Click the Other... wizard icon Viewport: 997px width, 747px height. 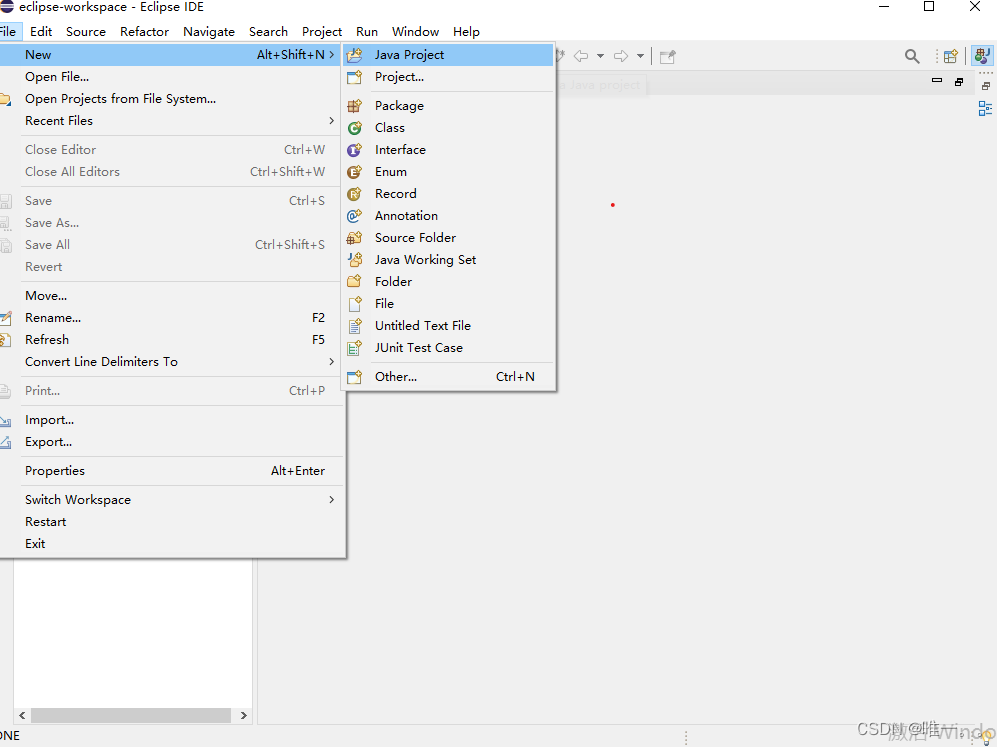click(354, 376)
